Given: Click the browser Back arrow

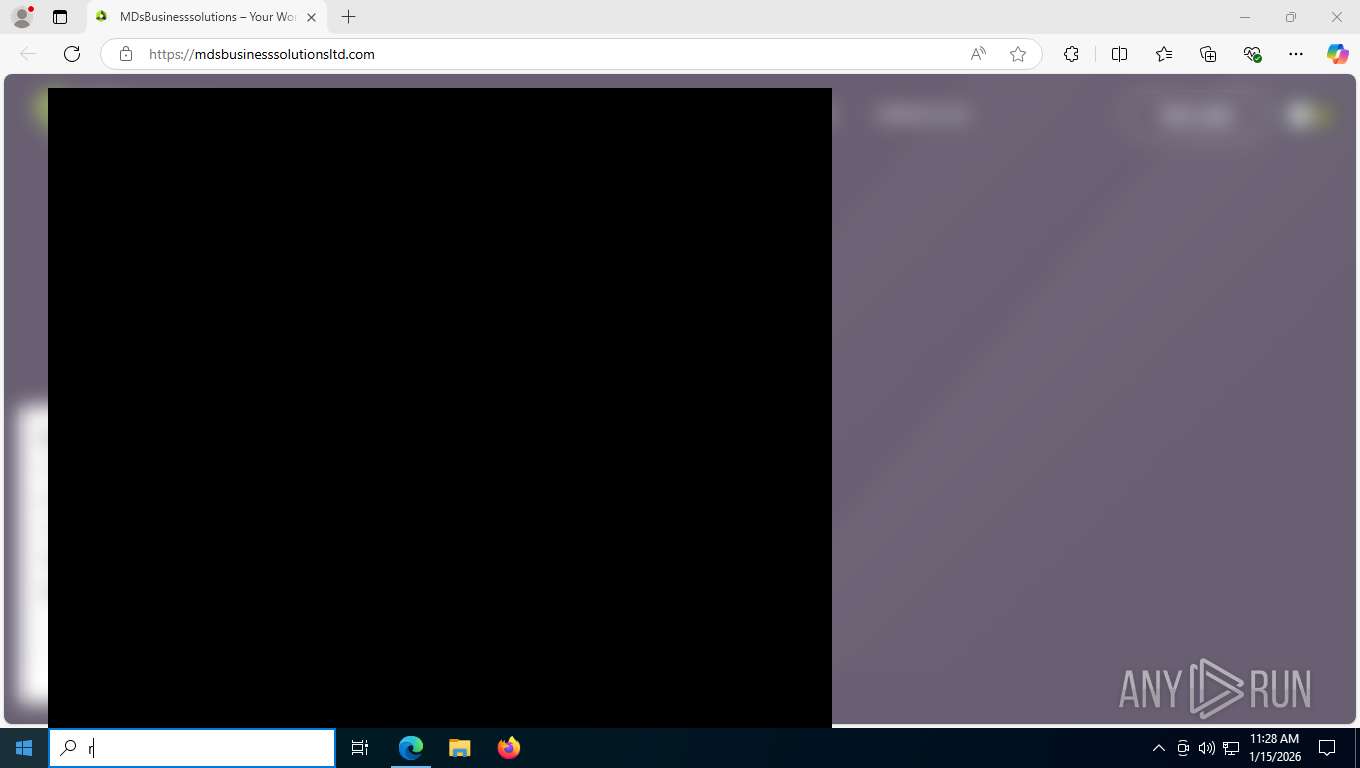Looking at the screenshot, I should pos(28,54).
